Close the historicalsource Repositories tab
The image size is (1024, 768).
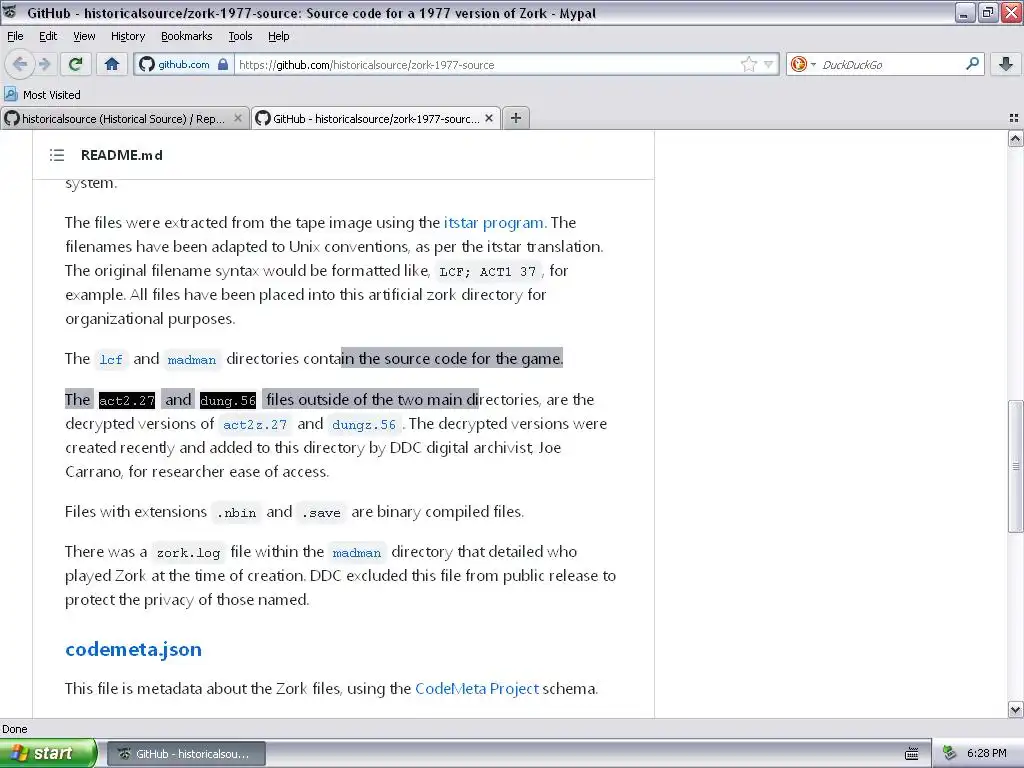point(238,118)
